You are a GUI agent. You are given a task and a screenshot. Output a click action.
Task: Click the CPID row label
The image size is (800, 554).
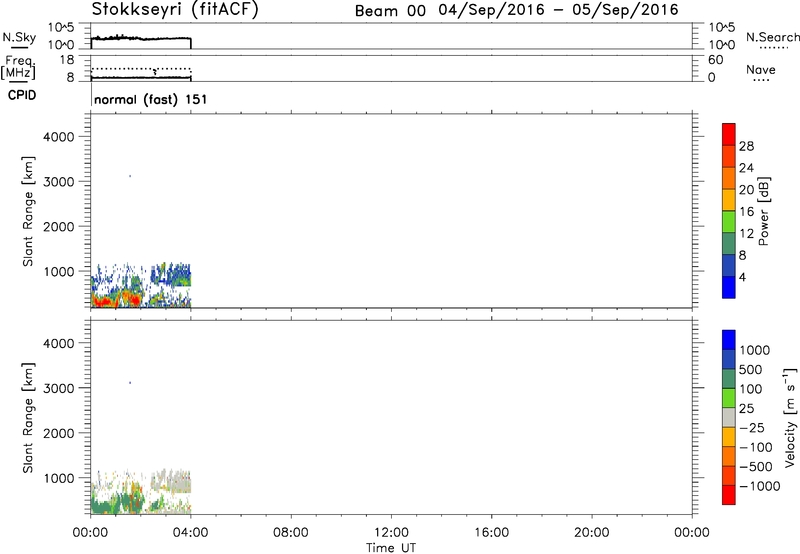(x=22, y=95)
